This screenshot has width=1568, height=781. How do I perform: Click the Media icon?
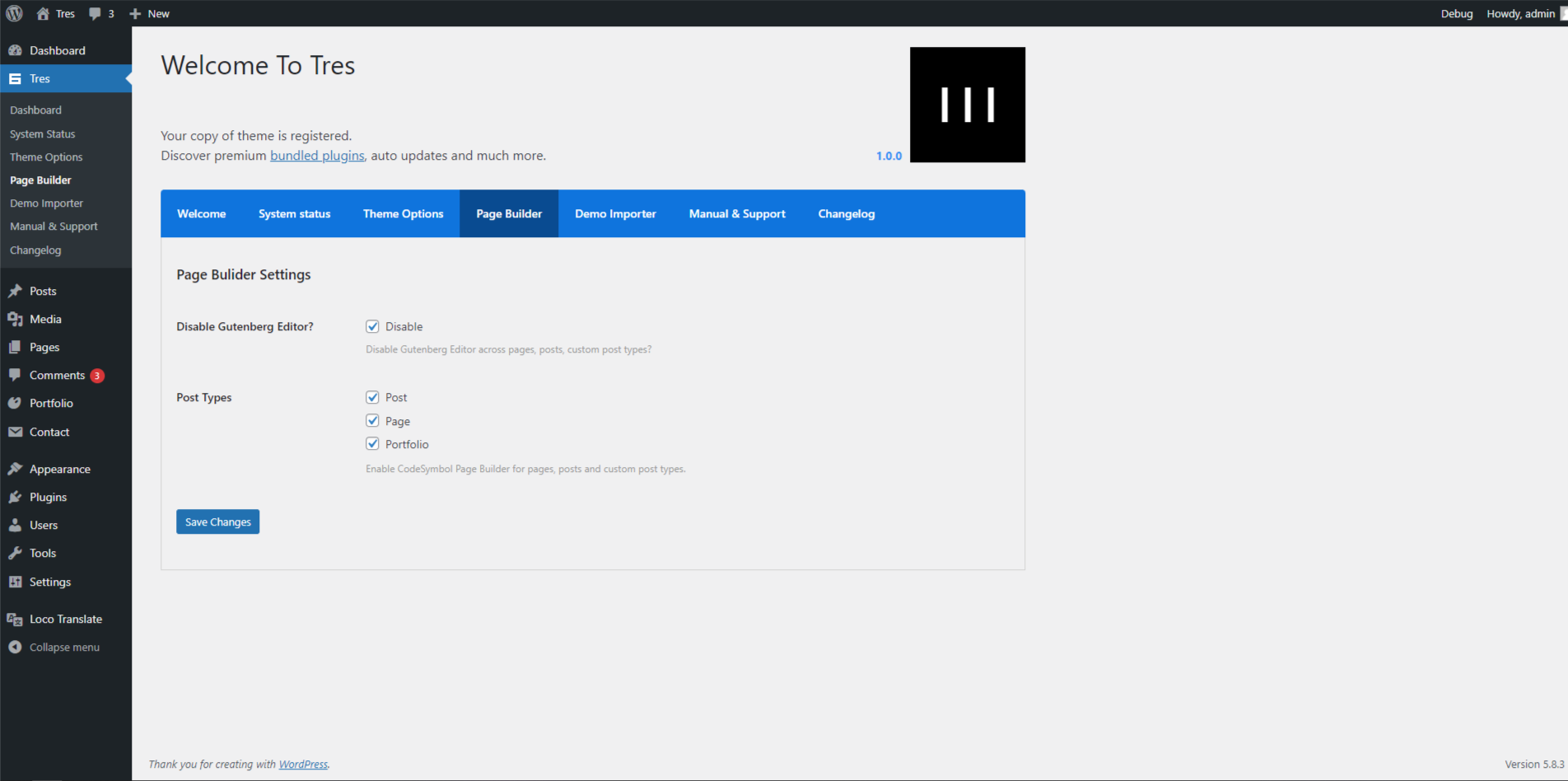(15, 320)
